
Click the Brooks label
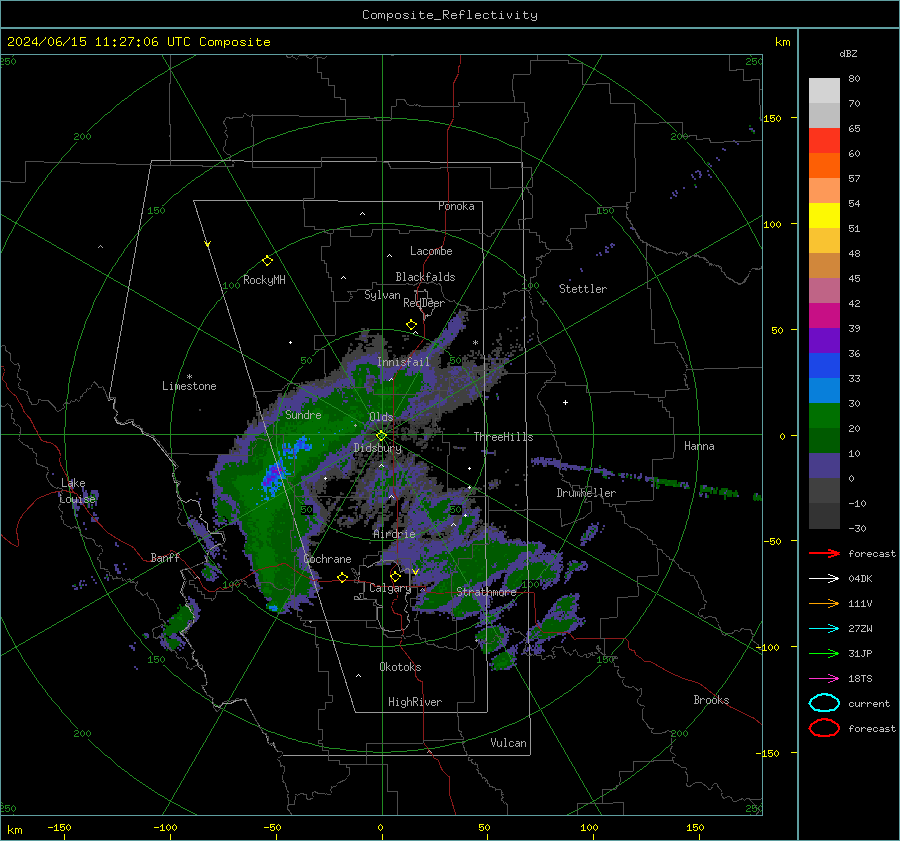[711, 700]
